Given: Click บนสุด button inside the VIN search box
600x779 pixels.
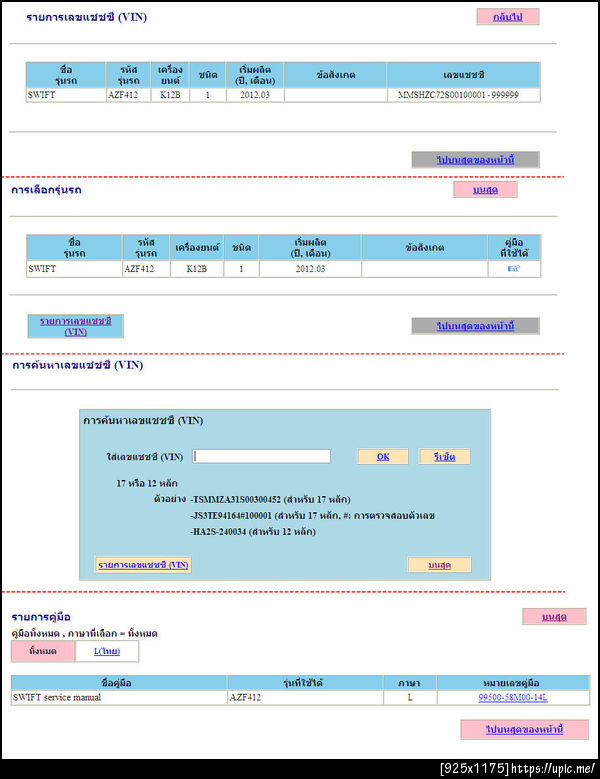Looking at the screenshot, I should click(x=440, y=565).
